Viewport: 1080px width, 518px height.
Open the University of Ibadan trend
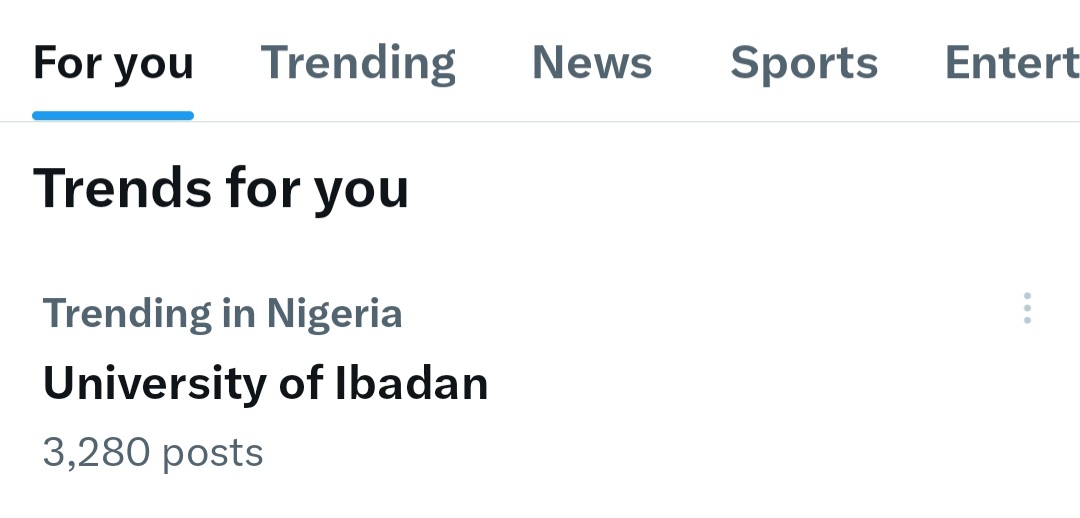click(x=265, y=383)
